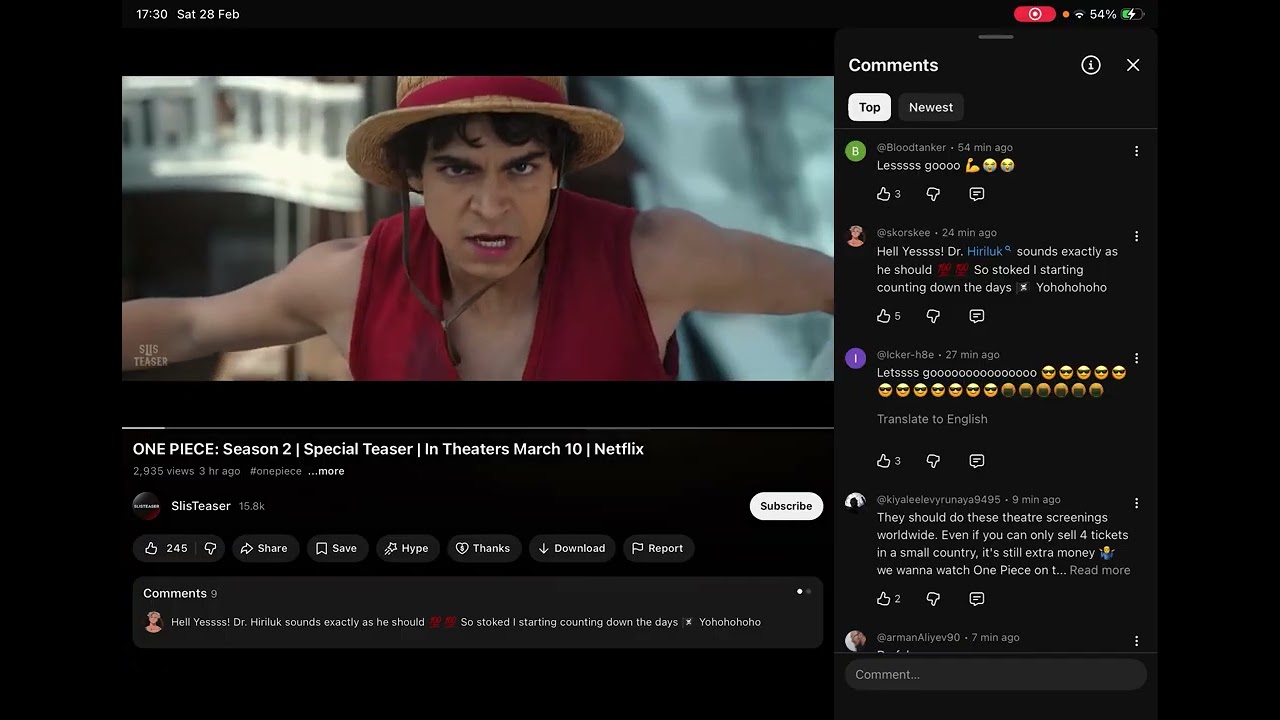
Task: Reply to @Bloodtanker's comment
Action: click(977, 194)
